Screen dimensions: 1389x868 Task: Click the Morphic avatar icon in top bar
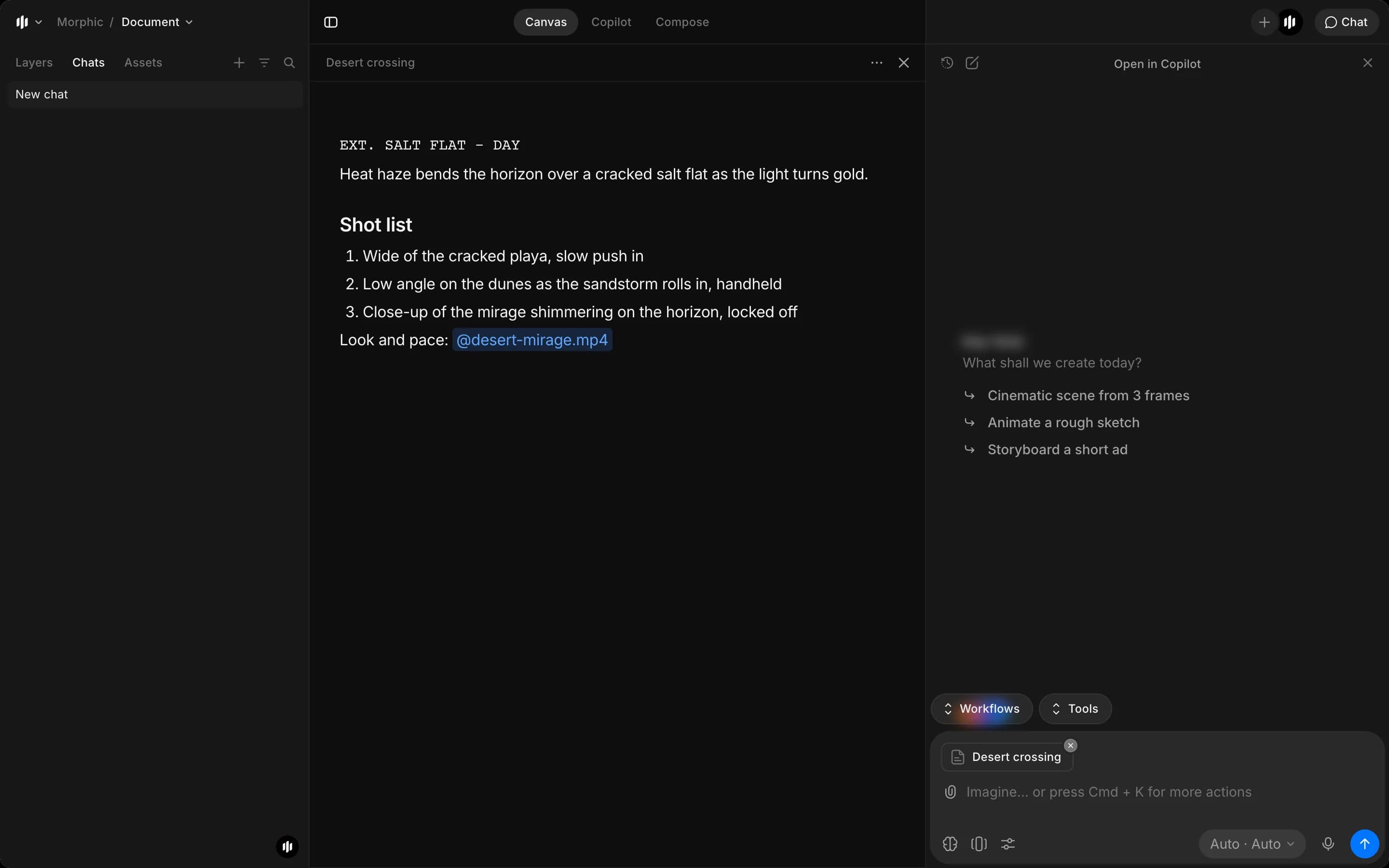pyautogui.click(x=1290, y=22)
